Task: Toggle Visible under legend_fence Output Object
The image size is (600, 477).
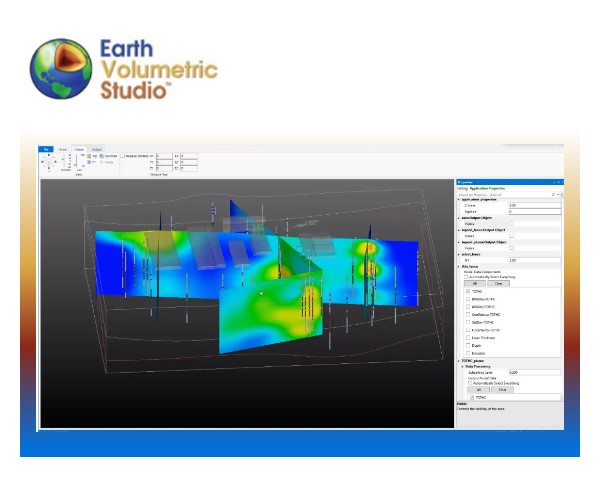Action: click(x=512, y=236)
